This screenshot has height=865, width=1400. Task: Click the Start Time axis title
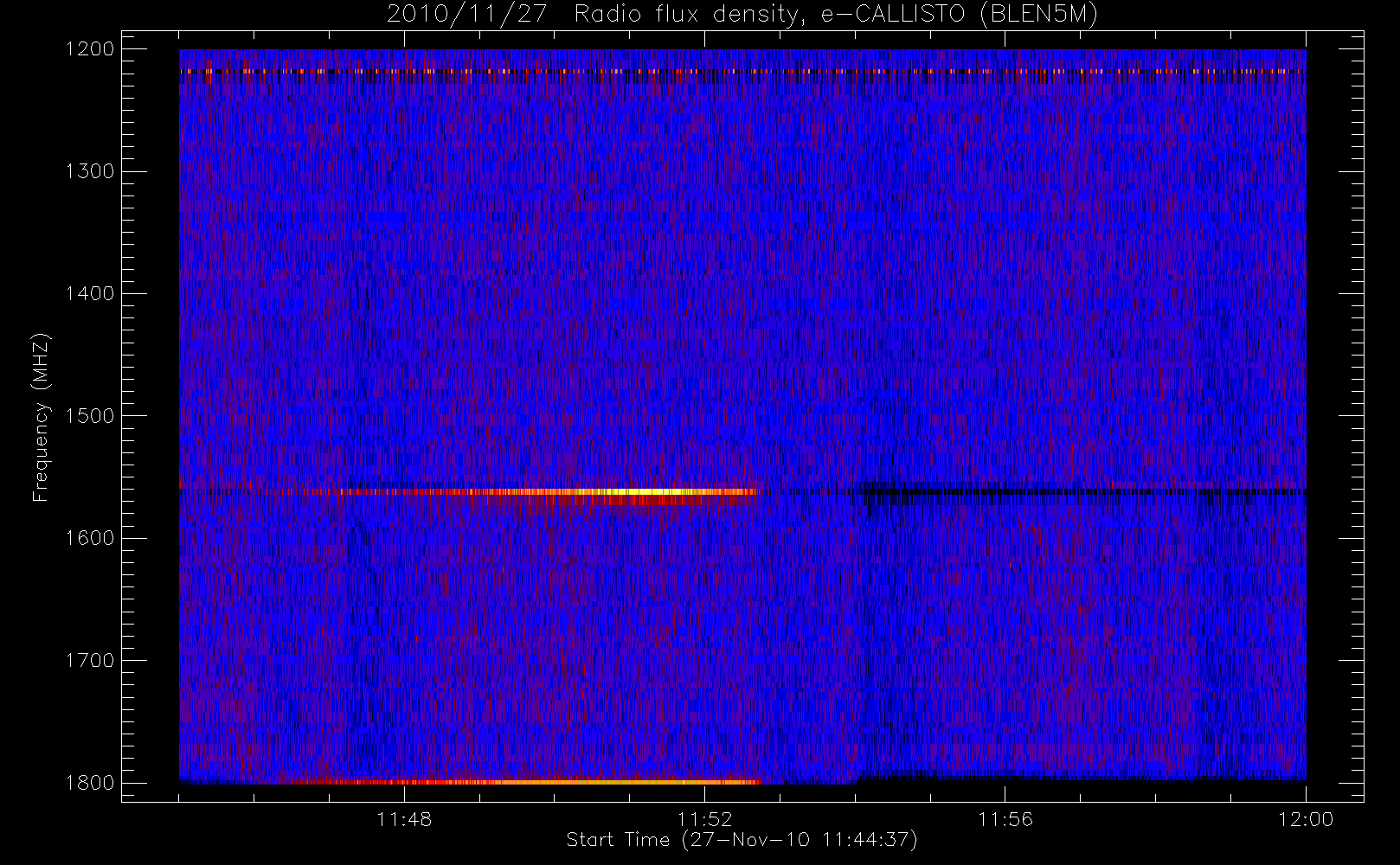point(742,840)
